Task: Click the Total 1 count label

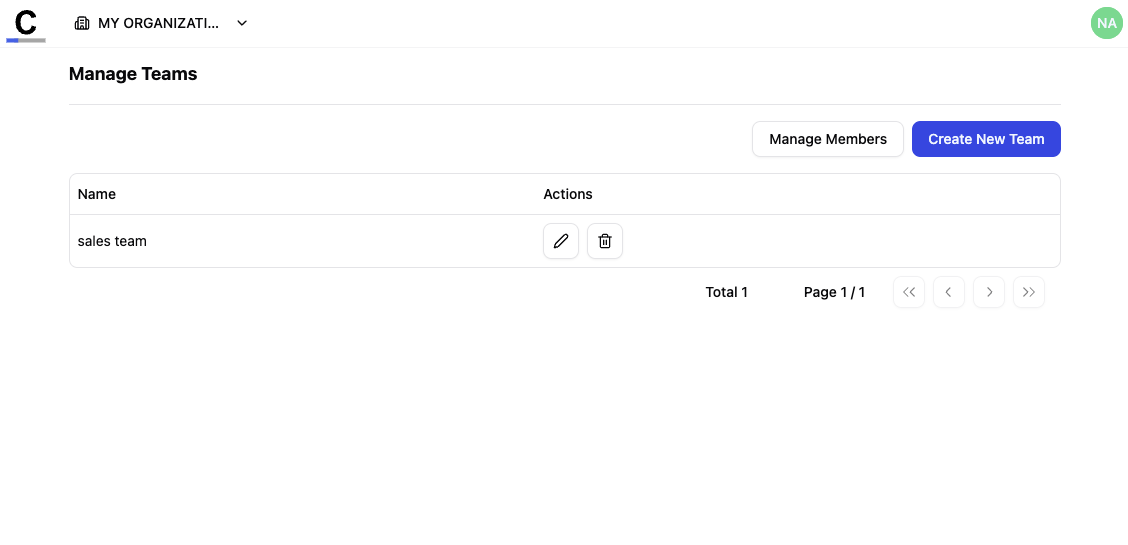Action: point(727,292)
